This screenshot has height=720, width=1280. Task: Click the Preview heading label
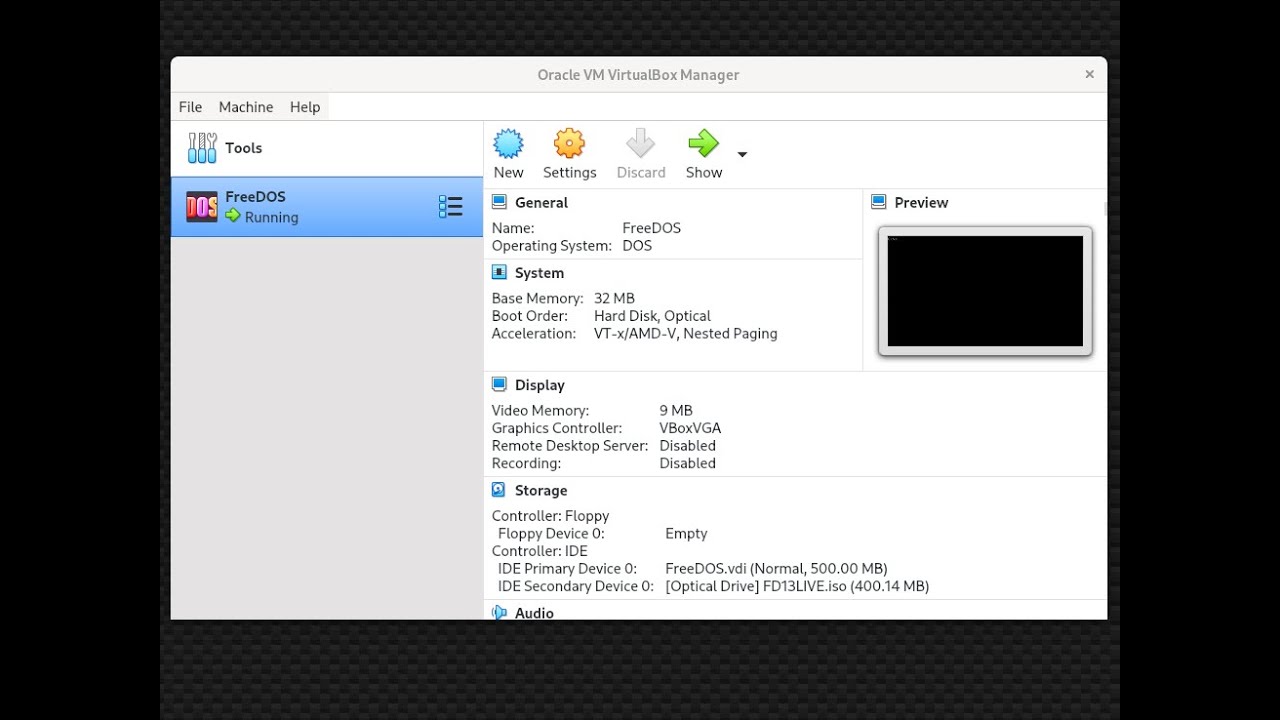[x=921, y=202]
